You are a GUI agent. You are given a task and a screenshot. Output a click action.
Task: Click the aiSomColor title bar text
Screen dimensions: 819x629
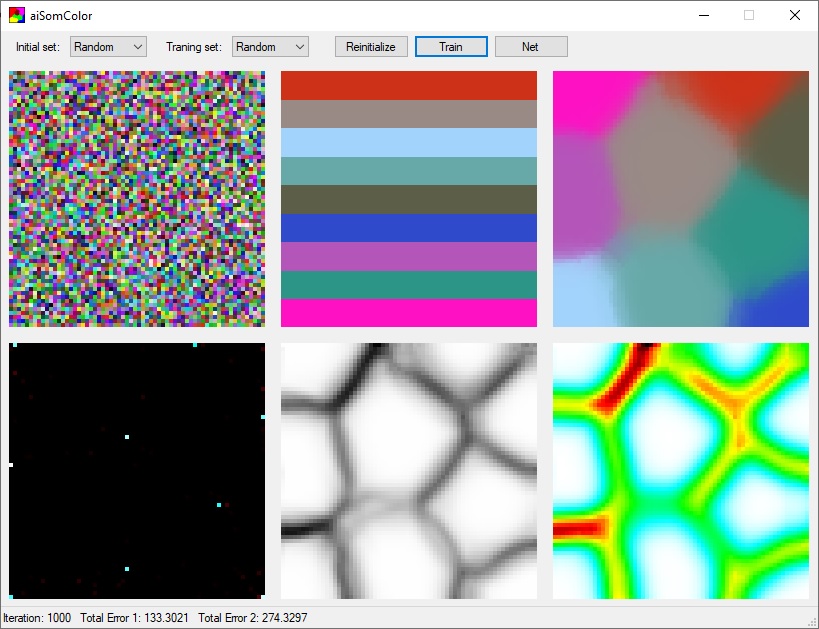coord(63,16)
